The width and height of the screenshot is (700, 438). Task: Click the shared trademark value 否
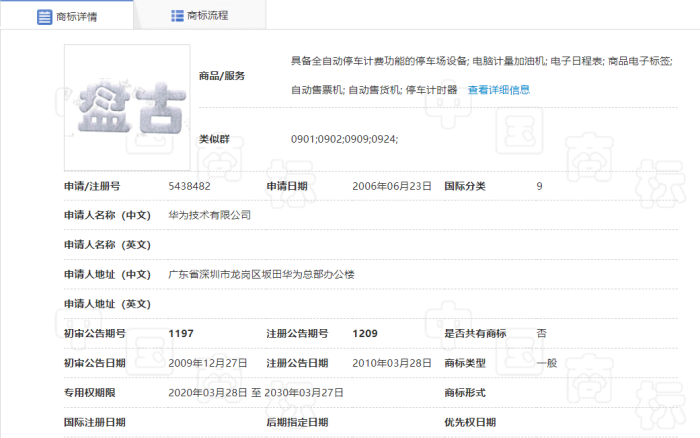point(542,334)
